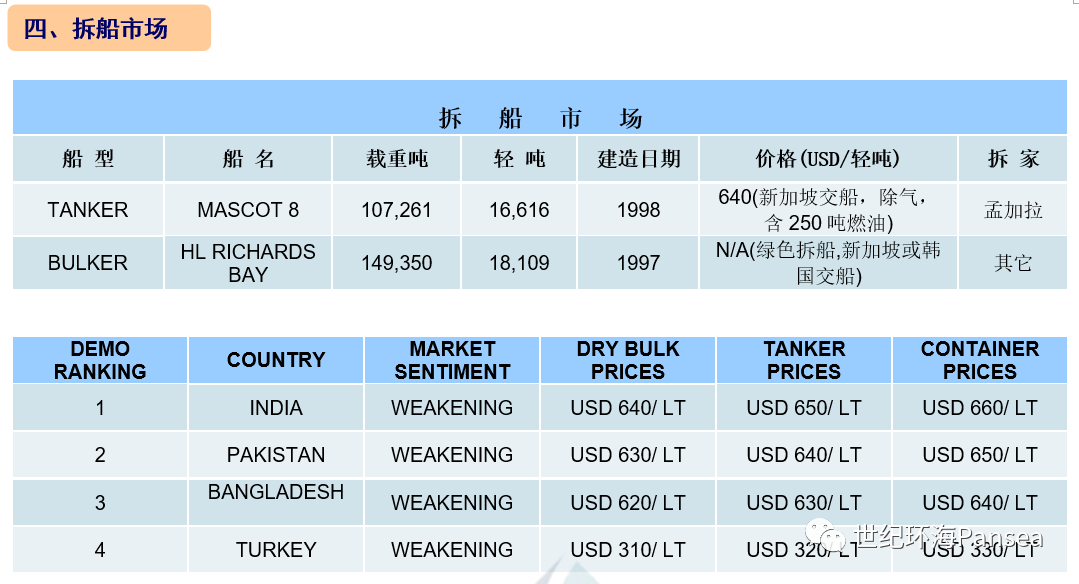This screenshot has height=584, width=1079.
Task: Click India's USD 640/ LT dry bulk price
Action: coord(628,408)
